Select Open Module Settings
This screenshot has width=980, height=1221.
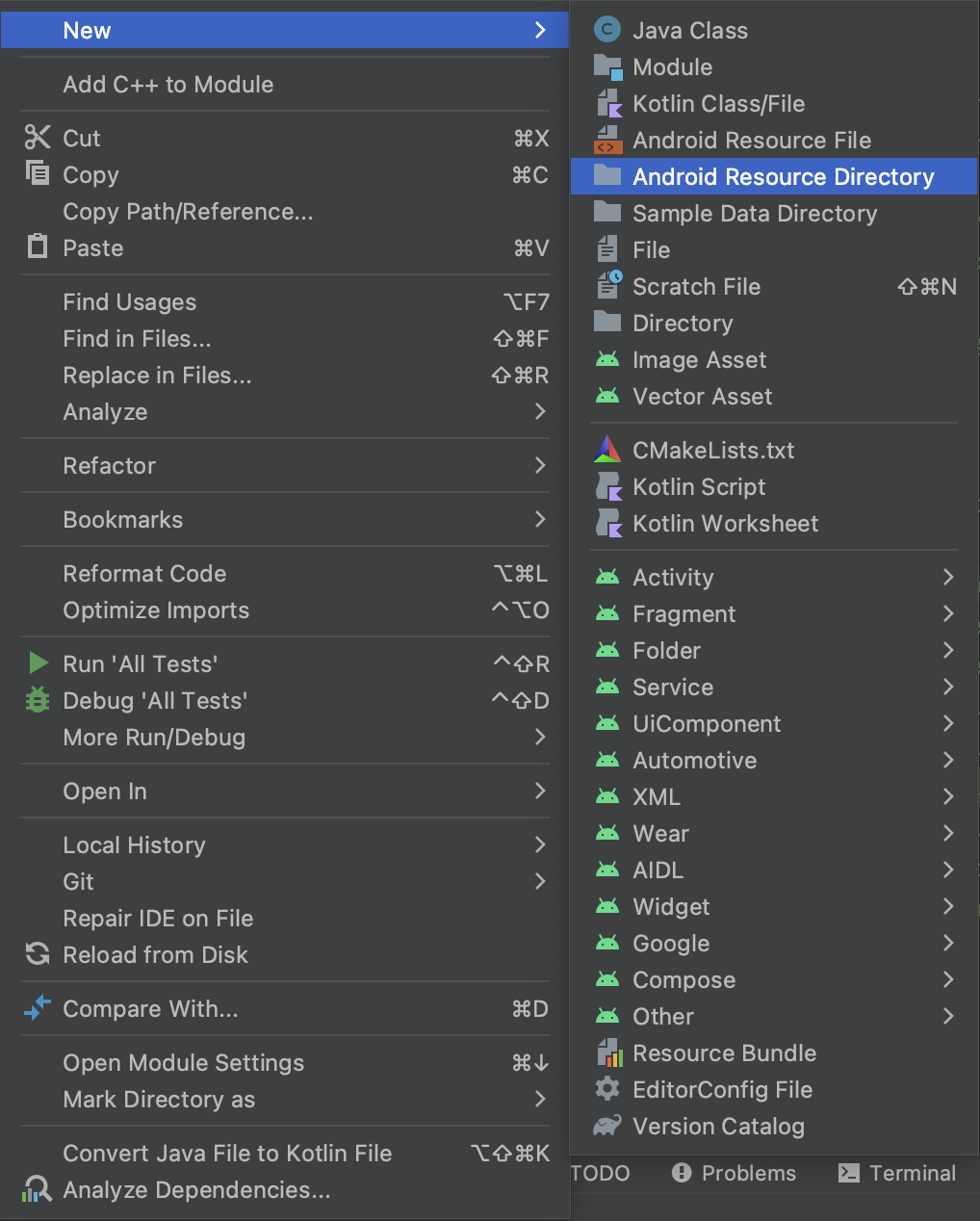click(x=285, y=1063)
